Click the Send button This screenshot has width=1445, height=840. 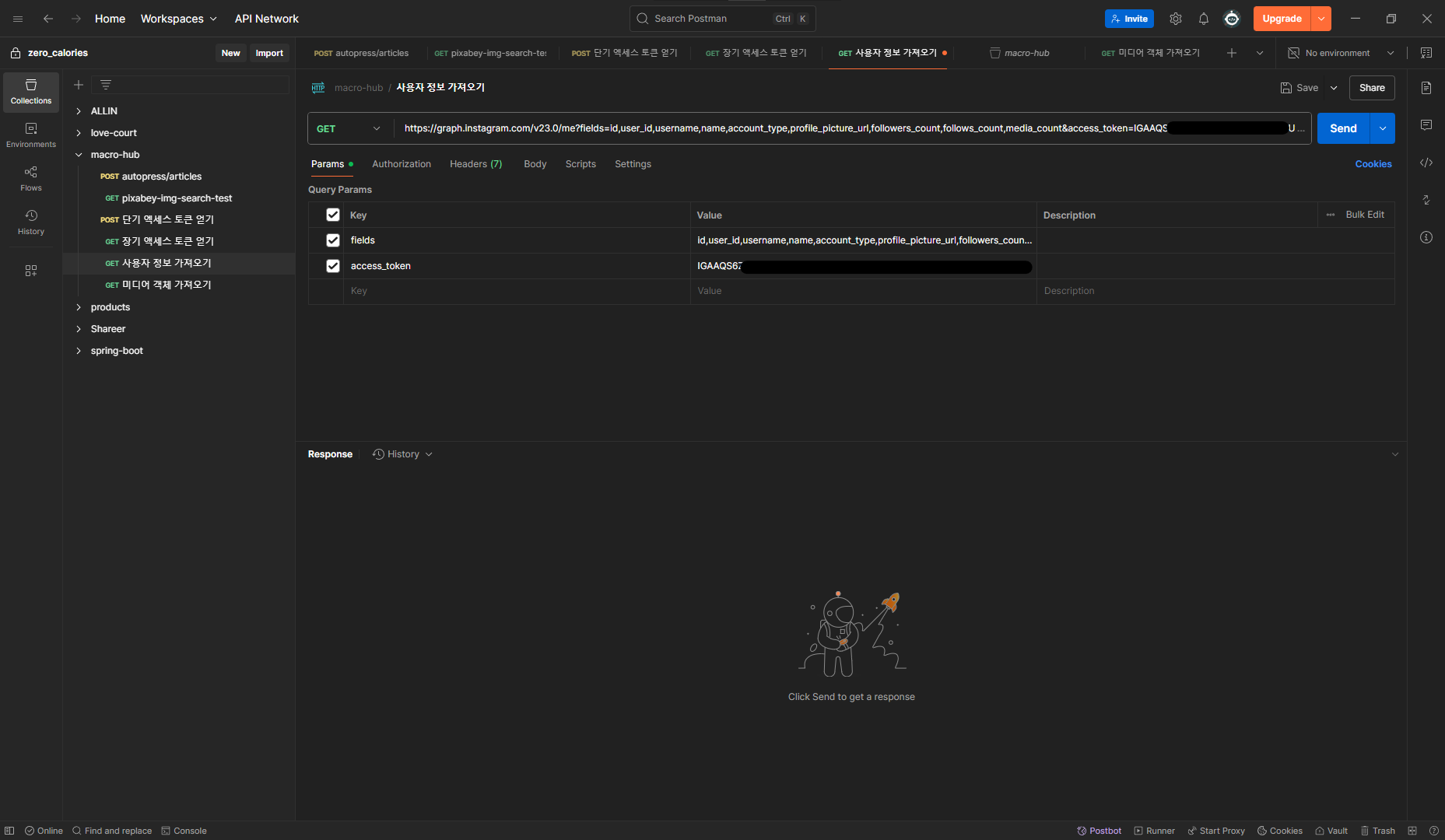pos(1343,128)
